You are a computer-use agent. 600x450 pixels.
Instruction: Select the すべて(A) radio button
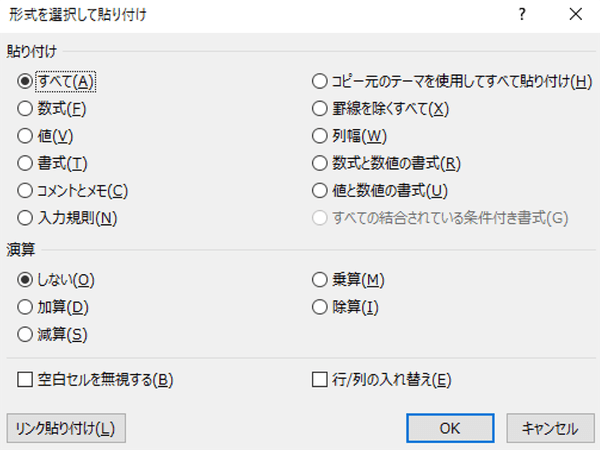click(26, 81)
